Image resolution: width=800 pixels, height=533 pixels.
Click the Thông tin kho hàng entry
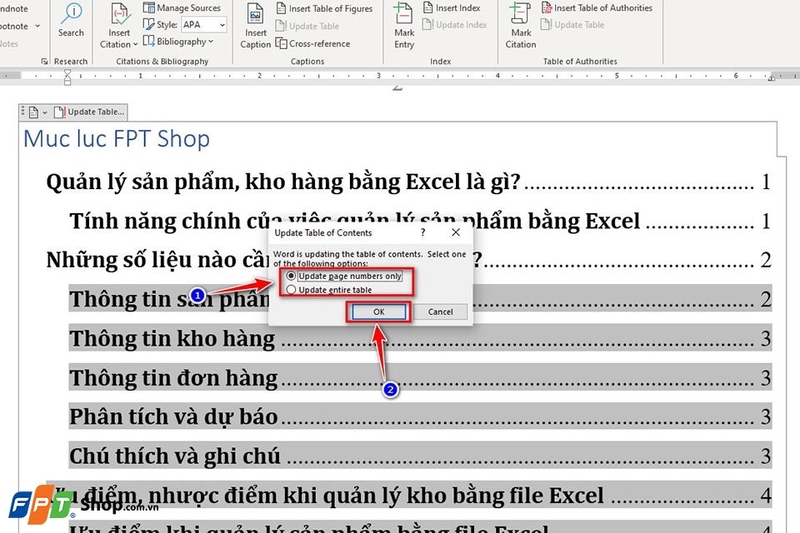coord(420,338)
